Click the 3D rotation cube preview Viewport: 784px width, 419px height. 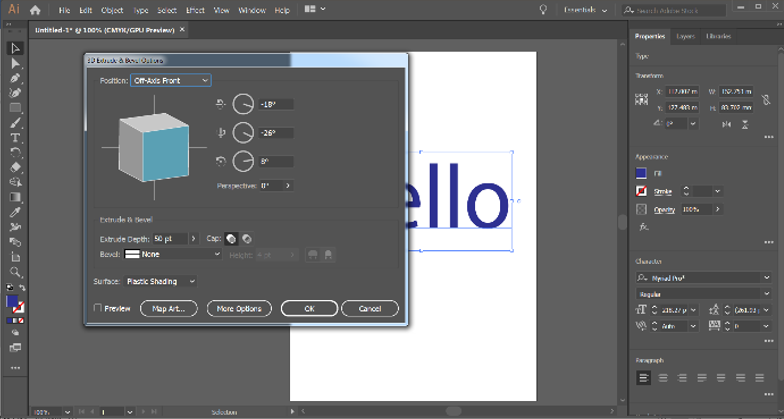point(154,147)
